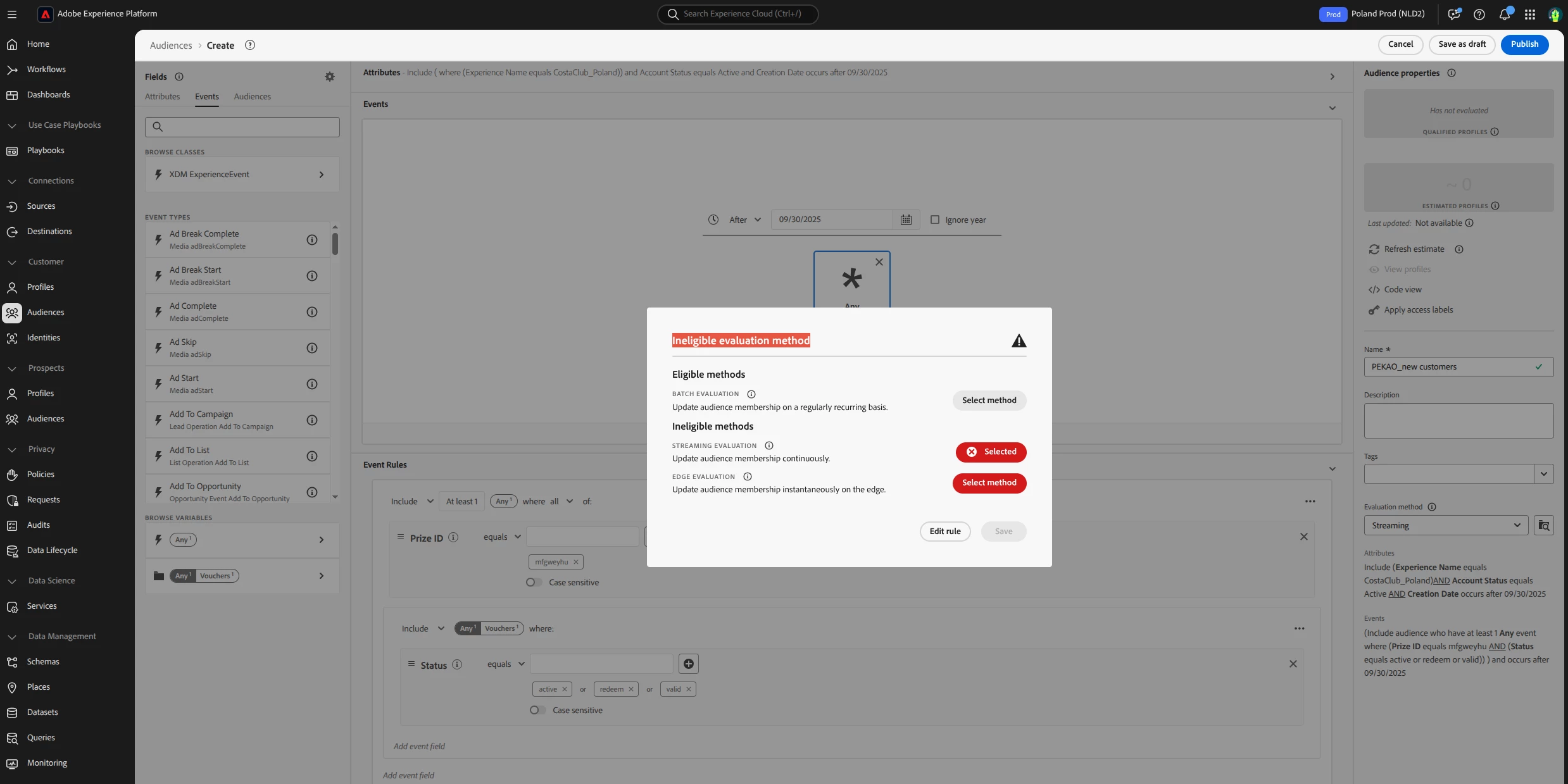Viewport: 1568px width, 784px height.
Task: Open the Fields settings gear icon
Action: (x=329, y=77)
